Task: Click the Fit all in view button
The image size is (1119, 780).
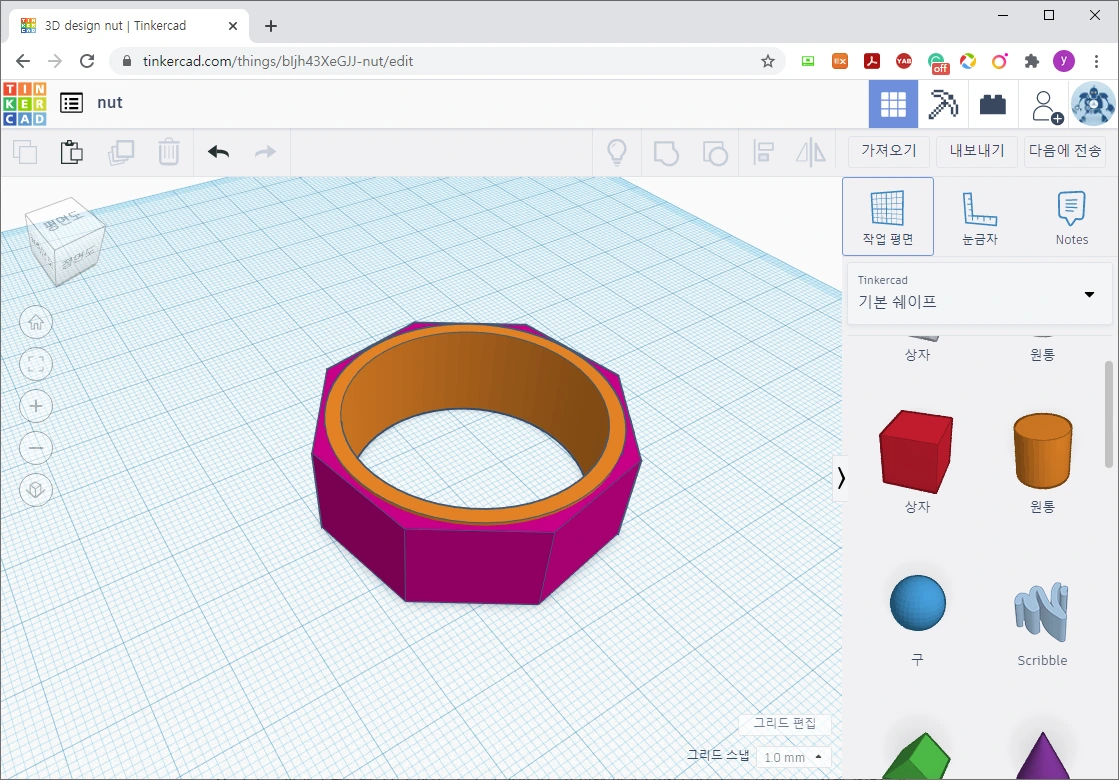Action: click(x=36, y=365)
